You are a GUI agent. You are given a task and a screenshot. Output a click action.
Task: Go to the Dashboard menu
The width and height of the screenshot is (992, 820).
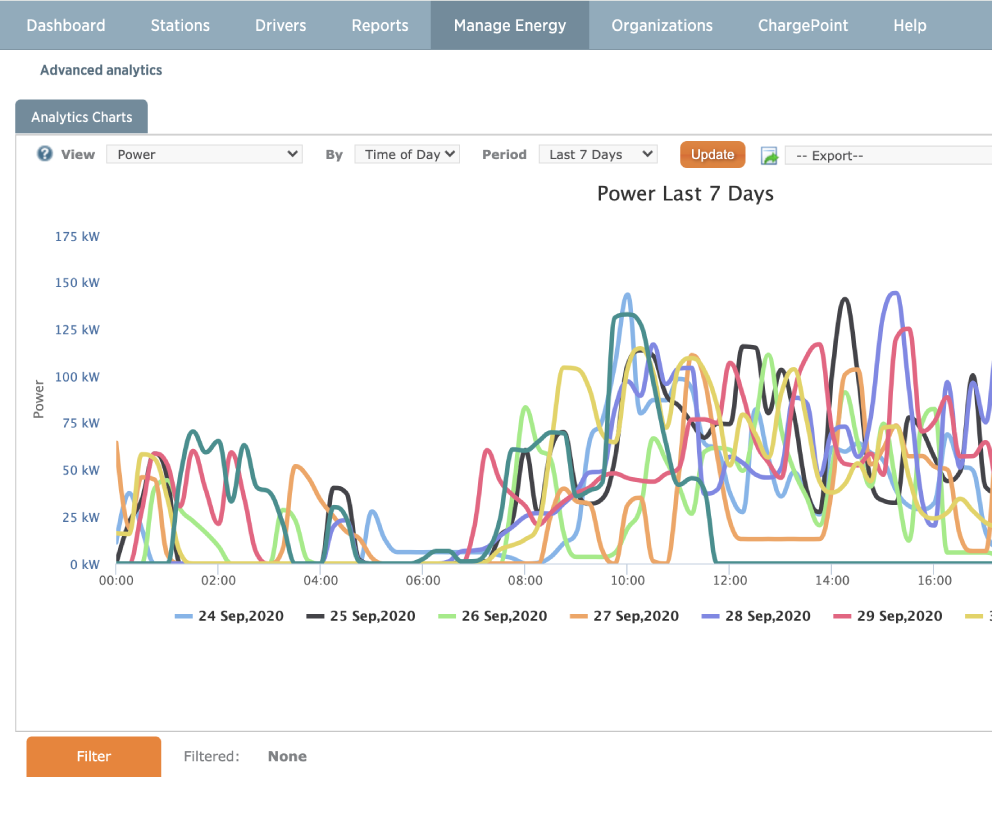(66, 25)
